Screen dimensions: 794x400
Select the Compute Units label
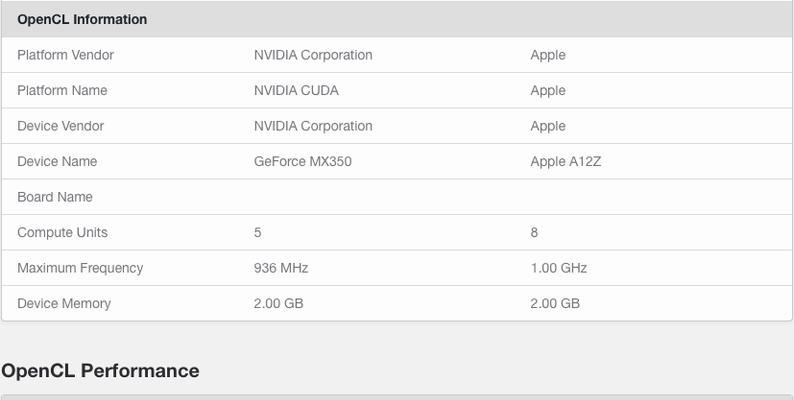(62, 232)
